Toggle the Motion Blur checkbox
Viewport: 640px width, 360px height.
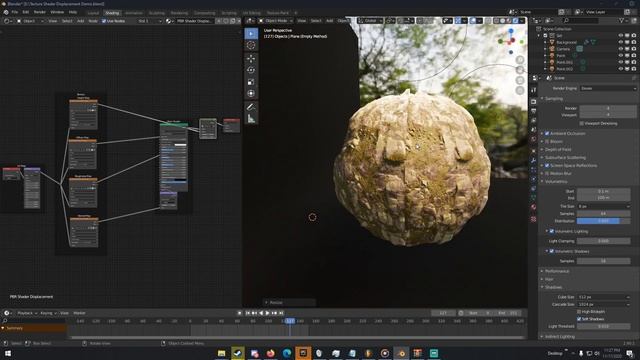tap(547, 173)
